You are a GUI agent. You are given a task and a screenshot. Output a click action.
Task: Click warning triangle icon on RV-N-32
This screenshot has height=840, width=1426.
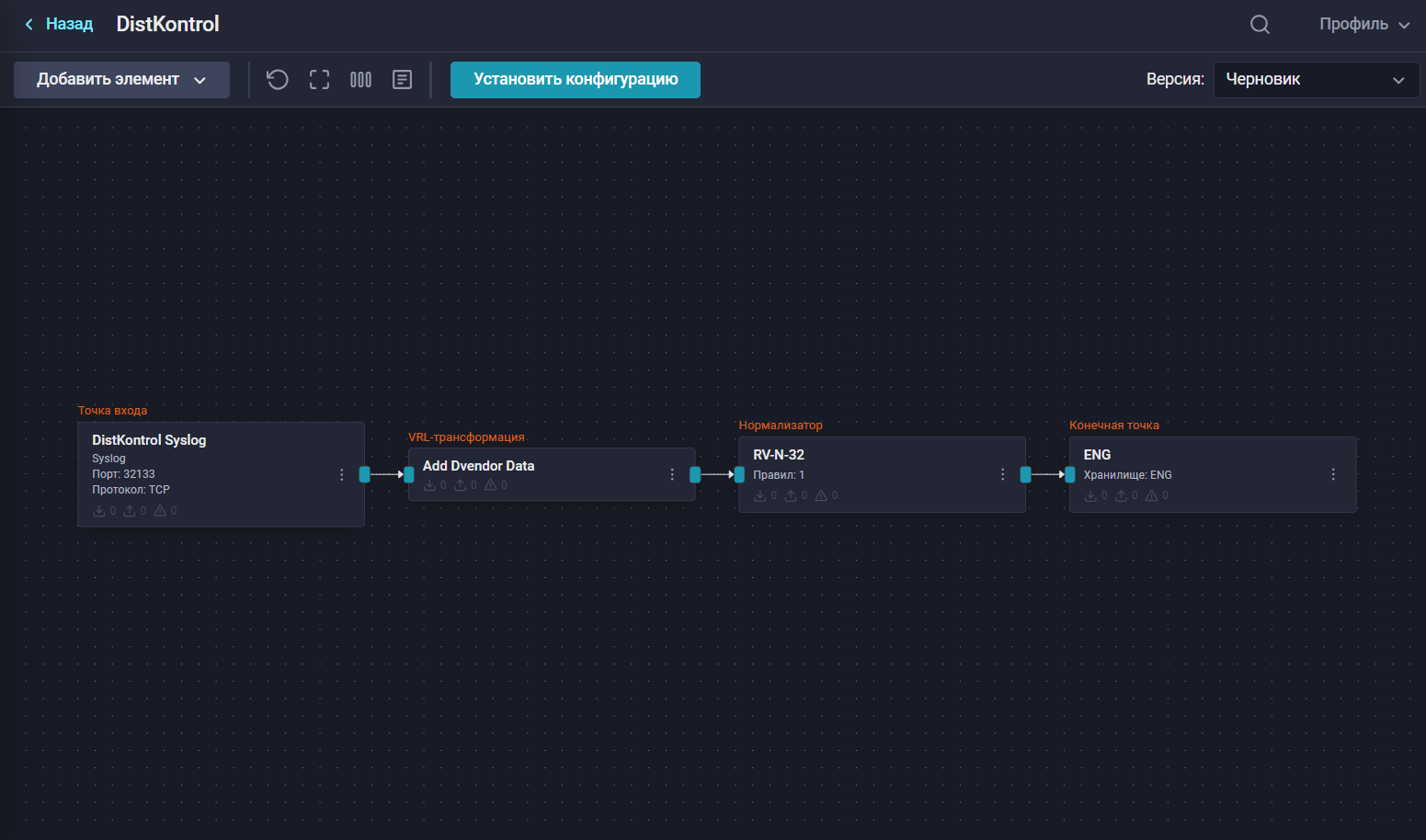(821, 495)
